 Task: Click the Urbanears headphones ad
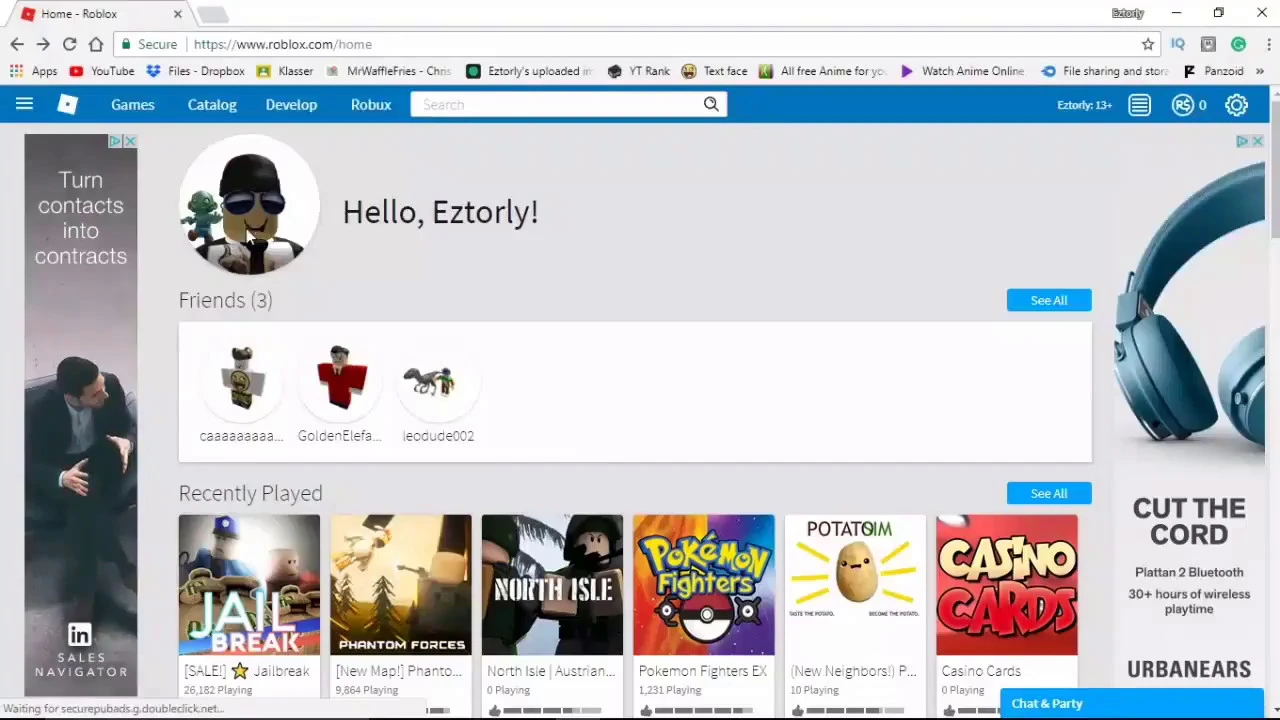[1189, 415]
